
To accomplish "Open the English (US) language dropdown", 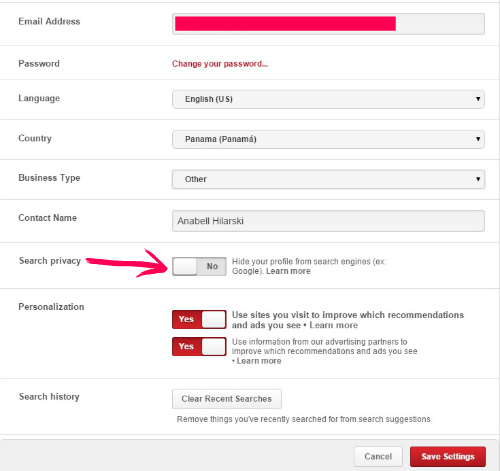I will (328, 99).
